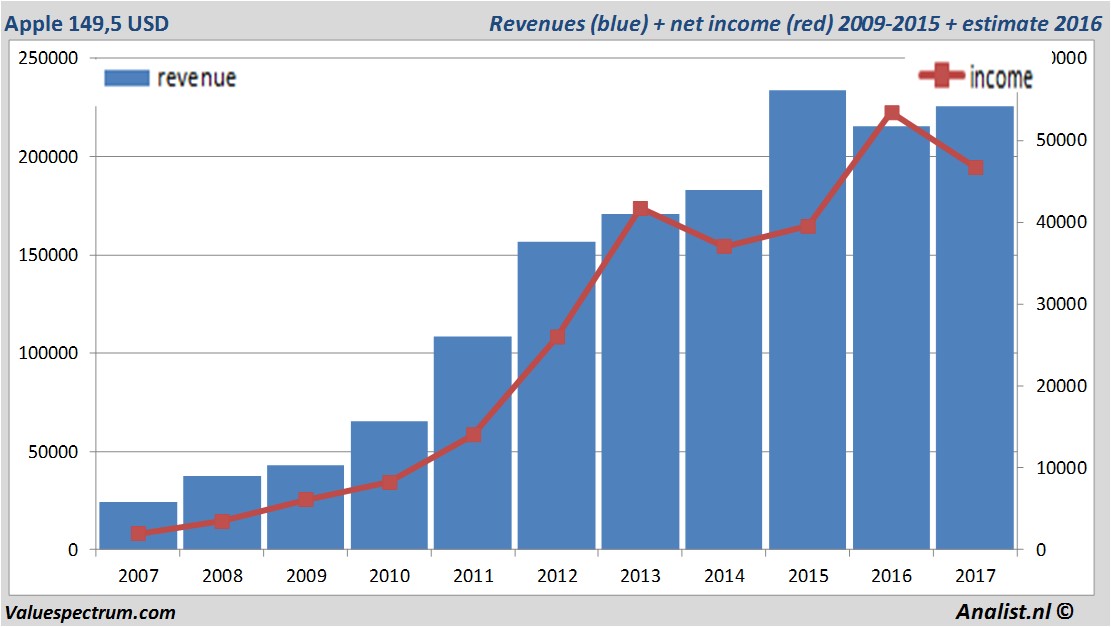Screen dimensions: 1111x627
Task: Click the 150000 left axis label
Action: [48, 255]
